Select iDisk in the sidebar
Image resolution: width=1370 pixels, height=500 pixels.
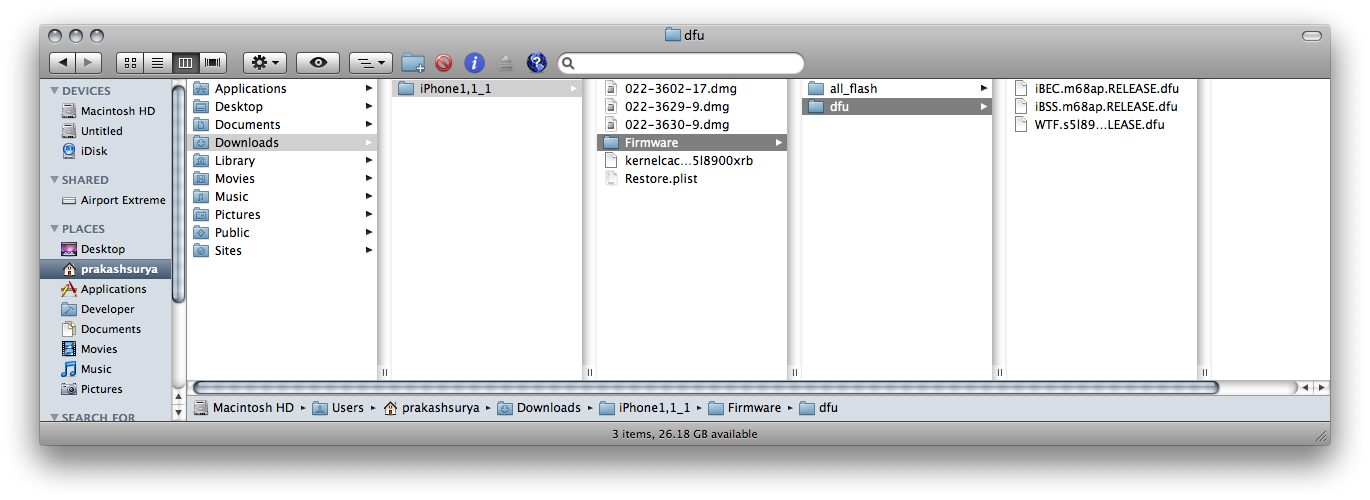pos(108,151)
